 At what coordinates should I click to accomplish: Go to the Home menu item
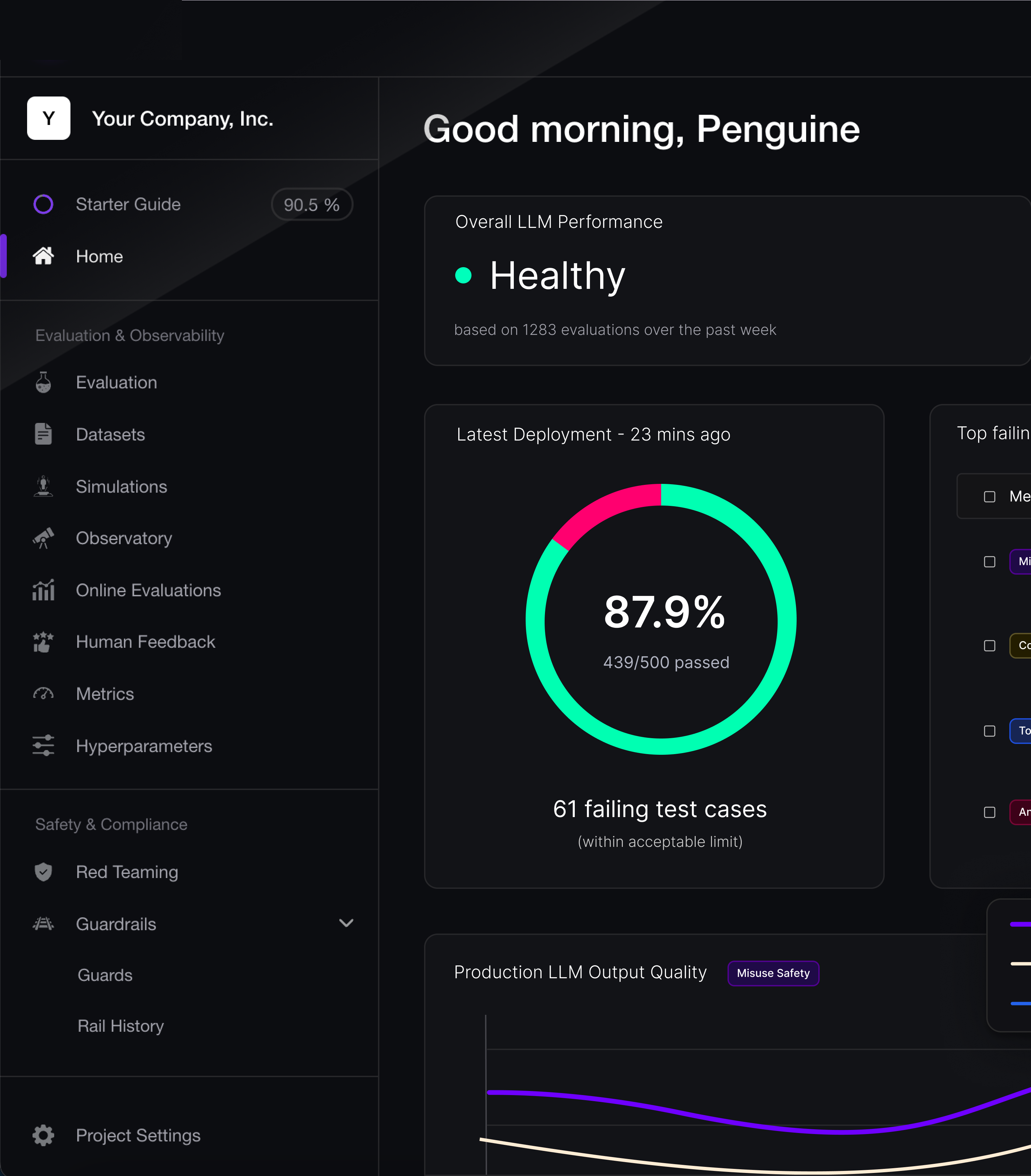point(100,256)
